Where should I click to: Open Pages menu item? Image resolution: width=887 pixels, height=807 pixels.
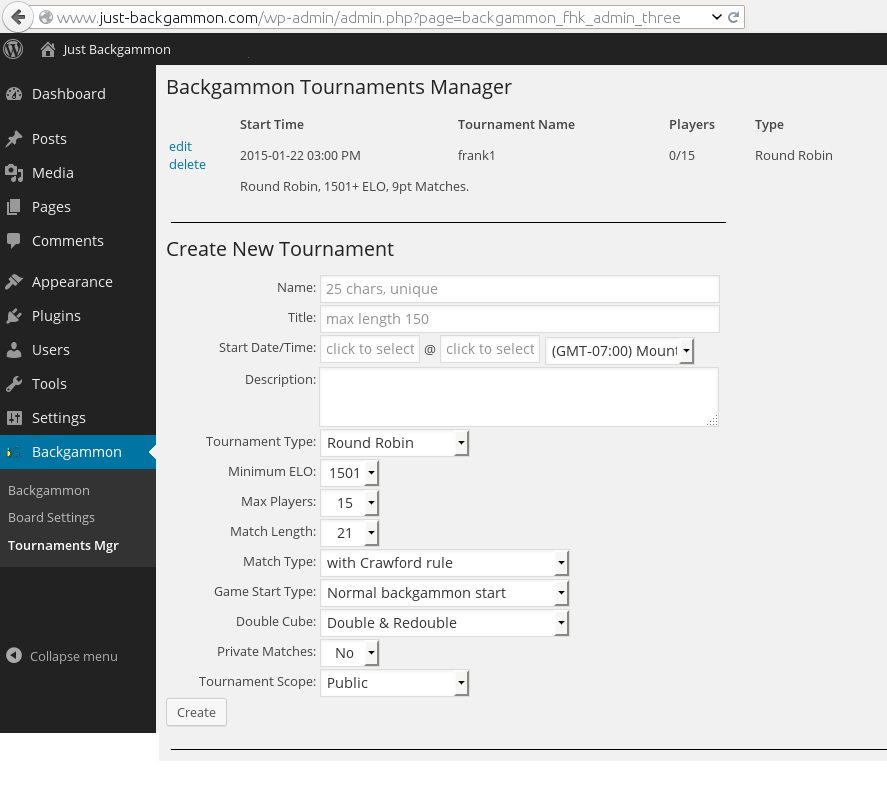[51, 207]
